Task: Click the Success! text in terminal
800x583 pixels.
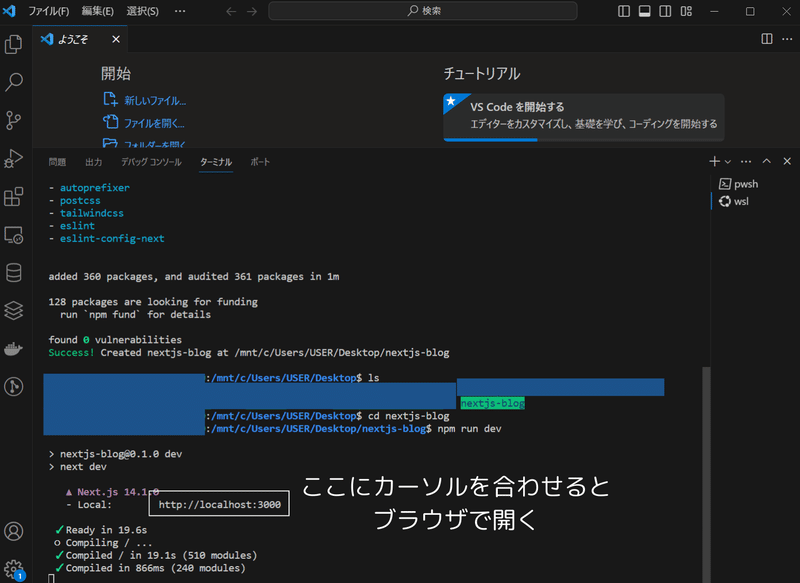Action: [x=71, y=352]
